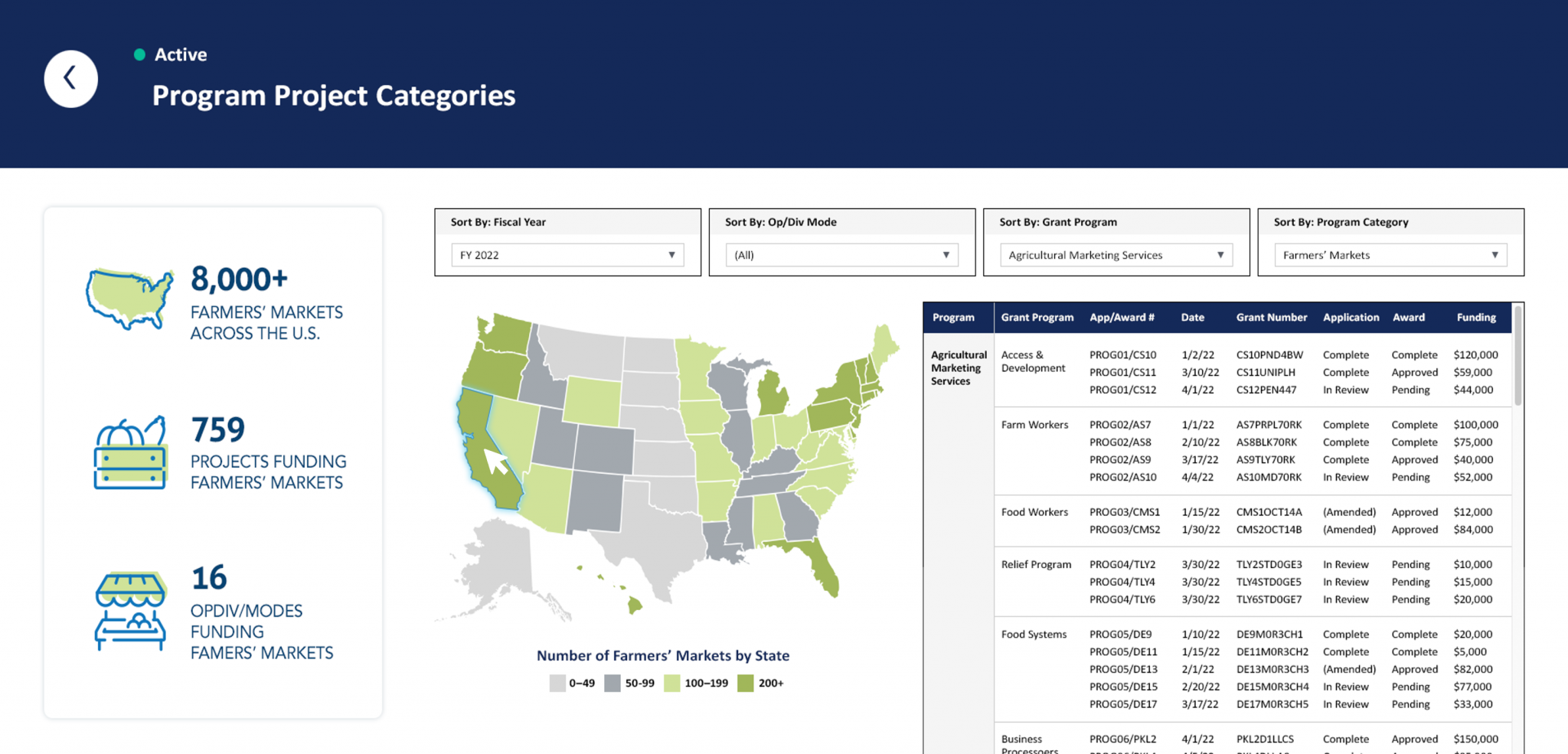Click the Grant Number column header
The image size is (1568, 754).
1271,318
